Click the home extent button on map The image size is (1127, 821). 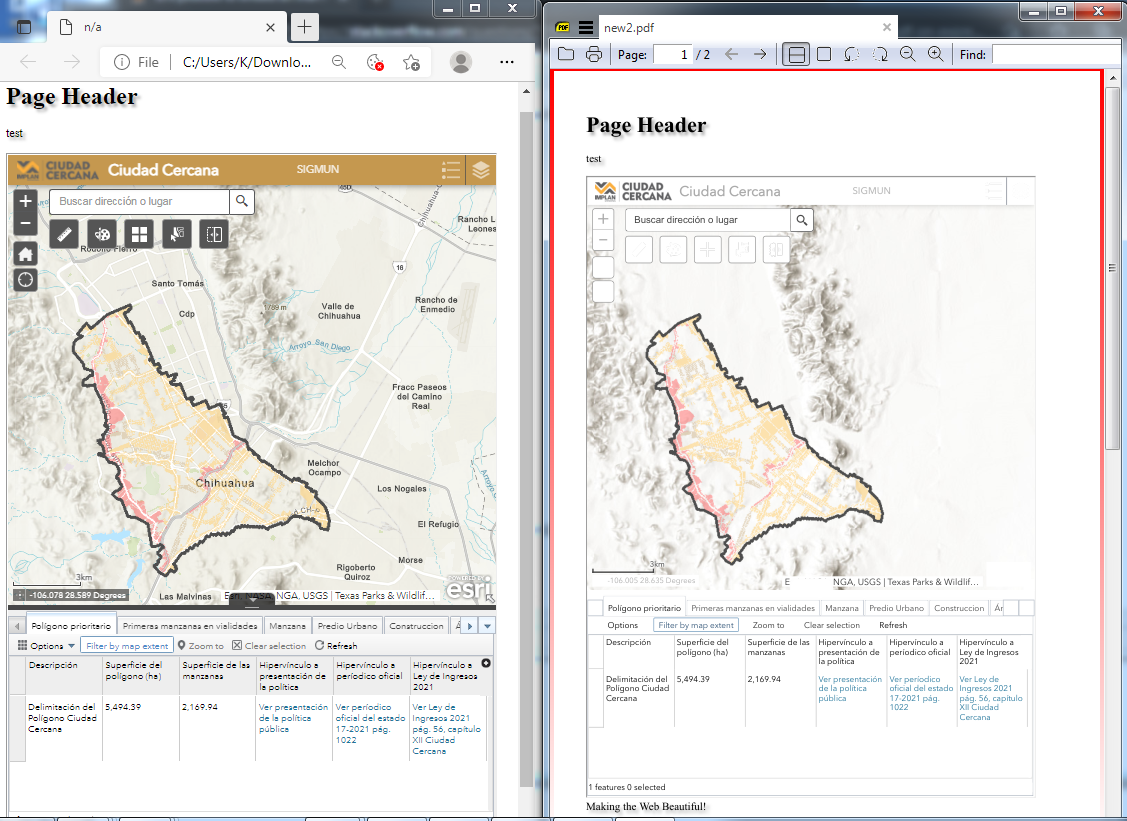tap(25, 254)
